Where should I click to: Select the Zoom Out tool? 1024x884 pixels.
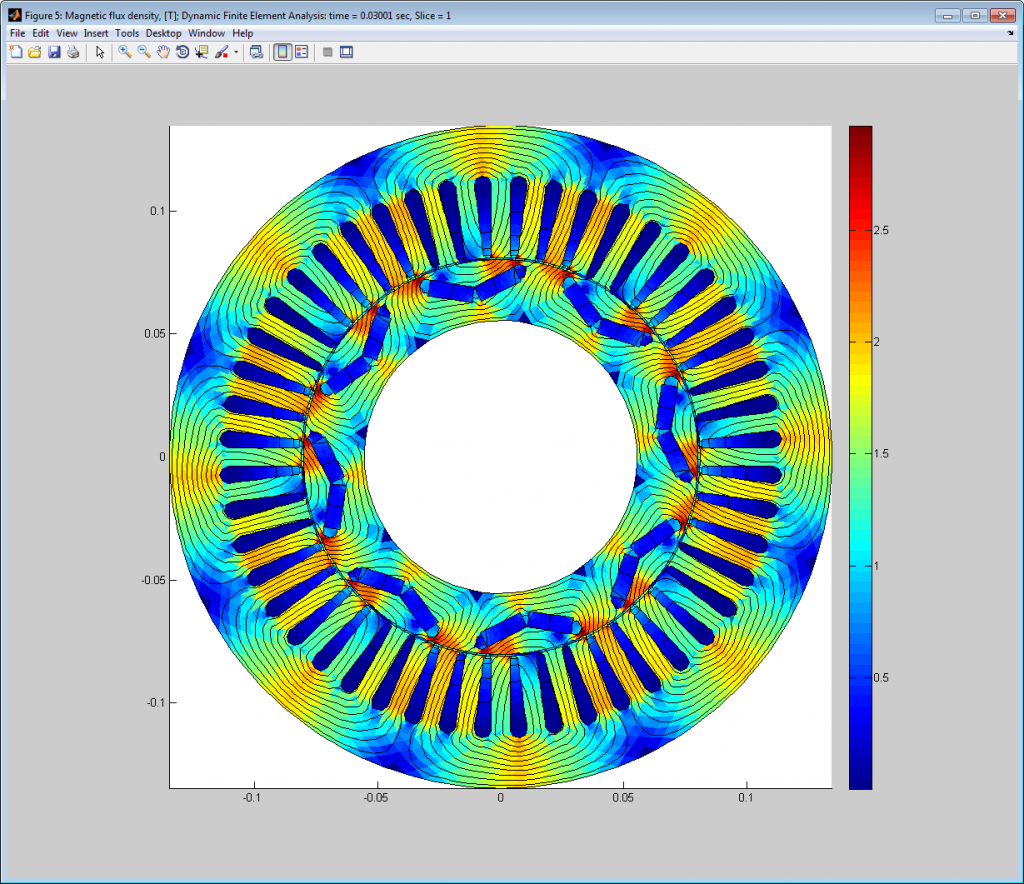pos(143,52)
